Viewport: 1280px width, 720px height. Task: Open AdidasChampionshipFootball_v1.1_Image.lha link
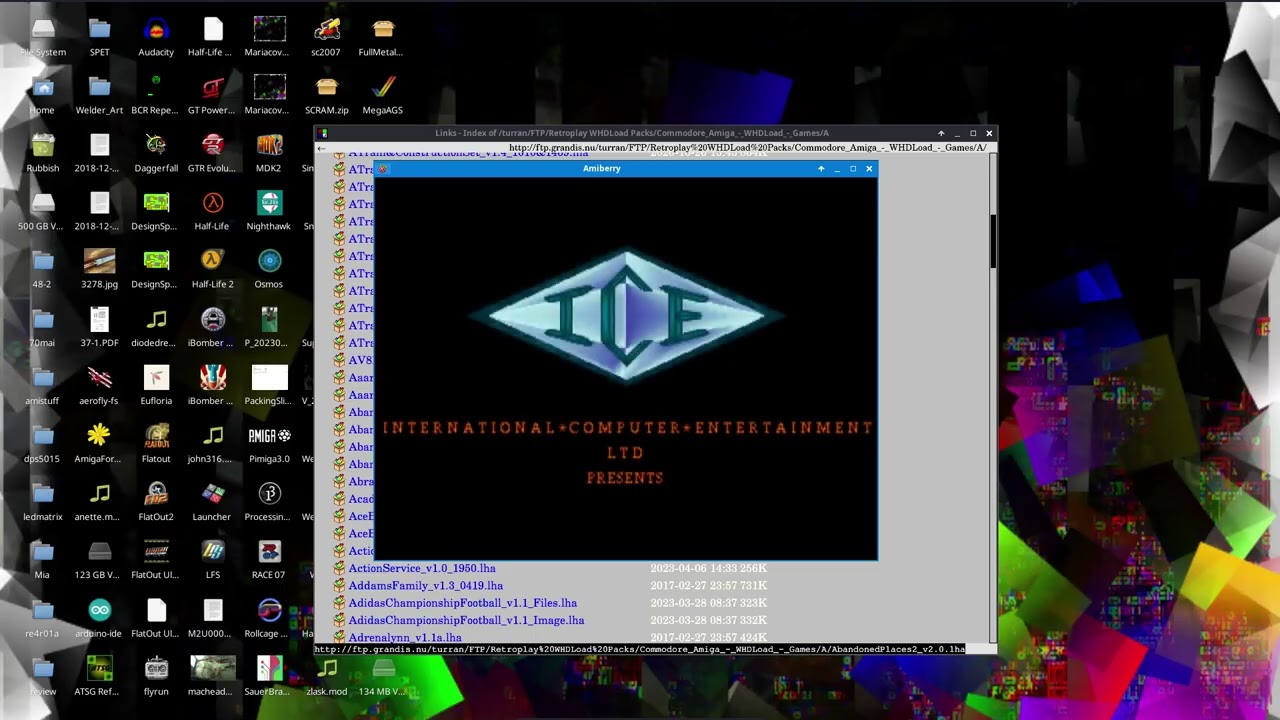466,620
